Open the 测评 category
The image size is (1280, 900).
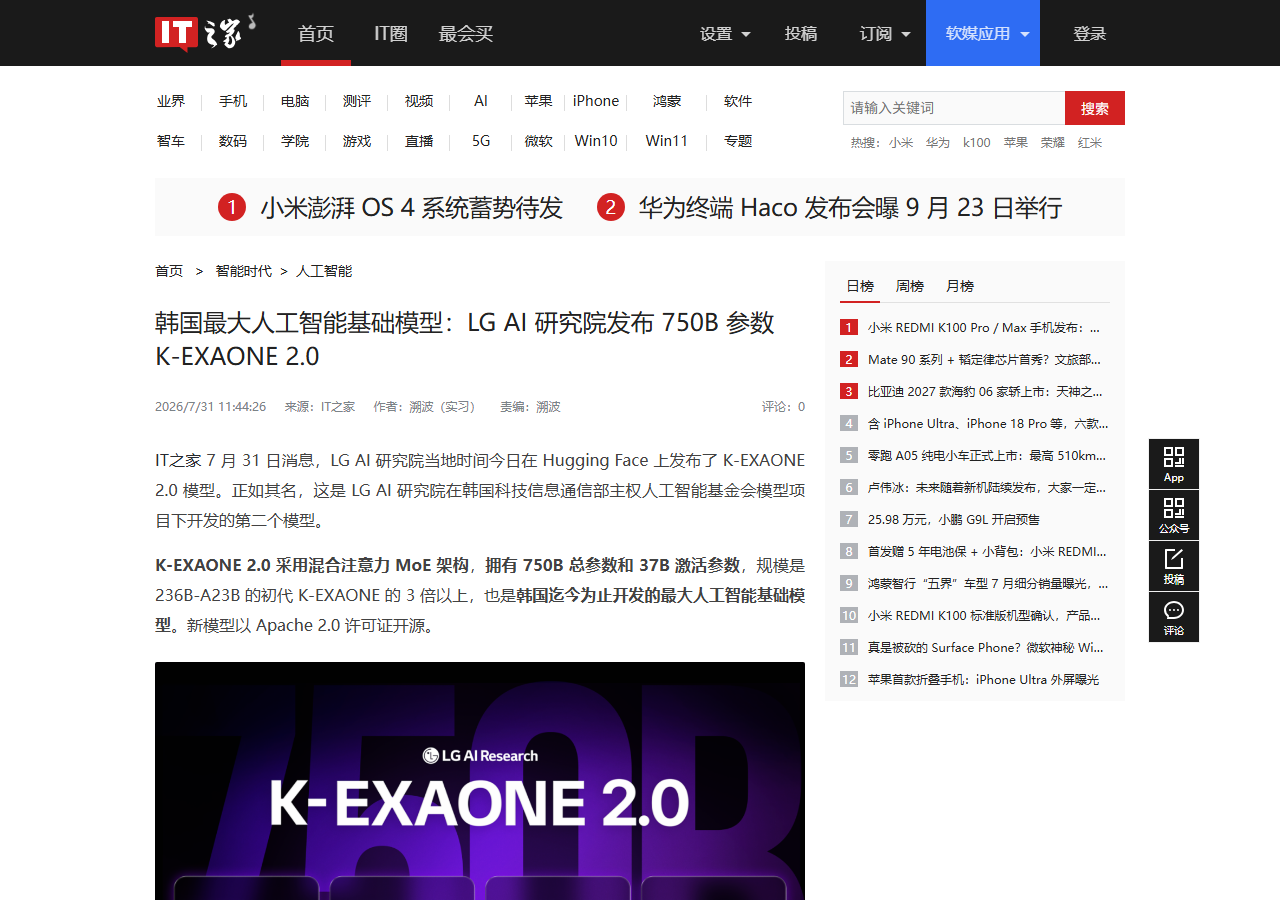click(x=357, y=101)
